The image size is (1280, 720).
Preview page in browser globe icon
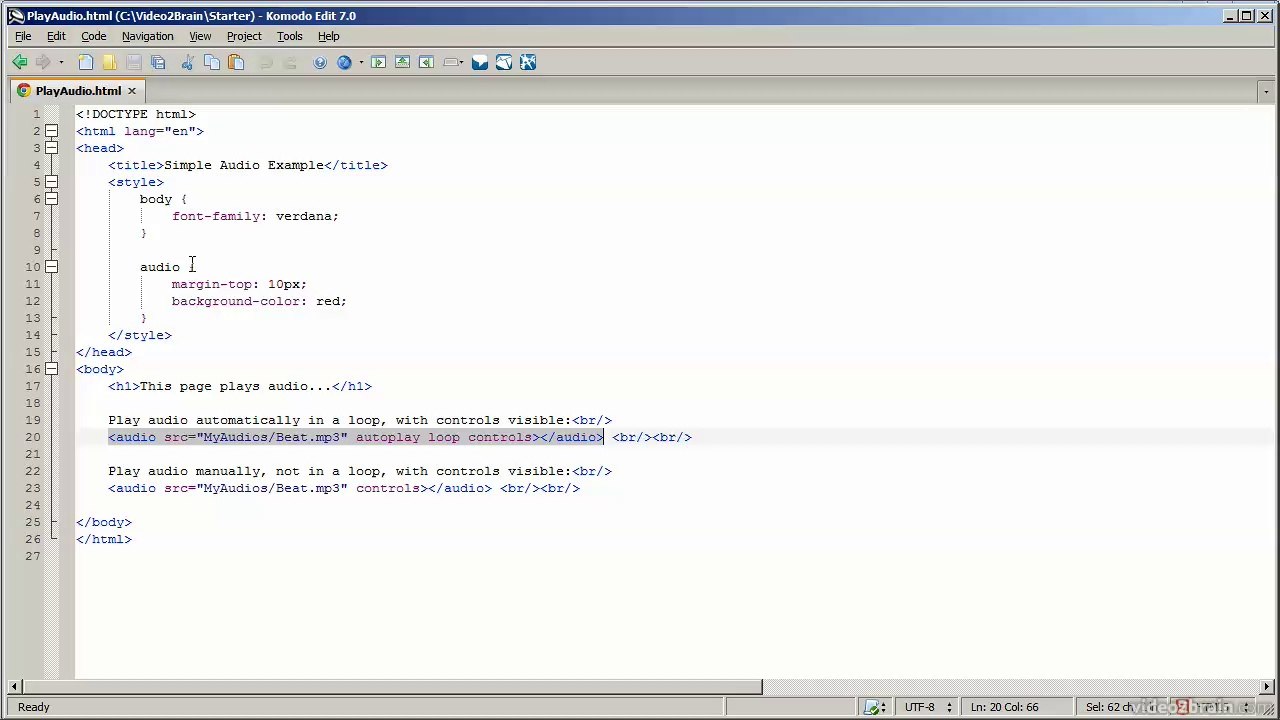[344, 63]
